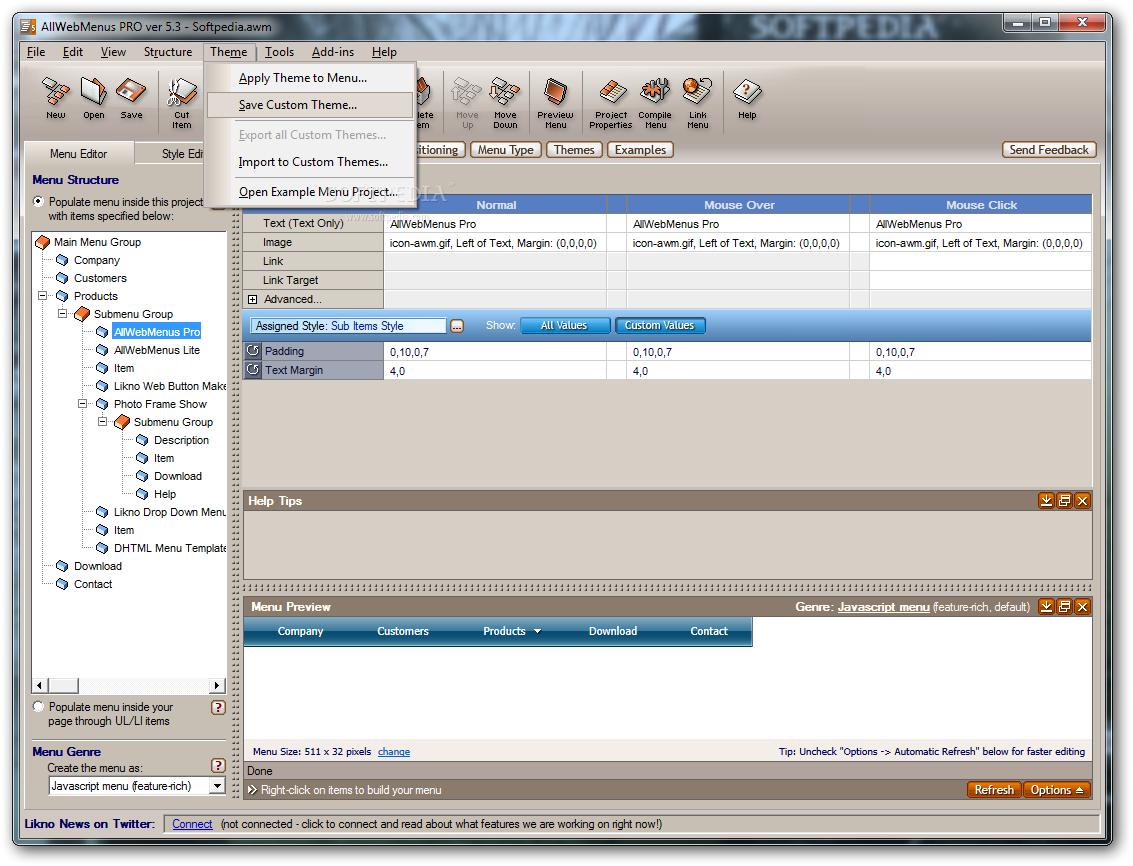The width and height of the screenshot is (1133, 866).
Task: Choose Apply Theme to Menu...
Action: (311, 78)
